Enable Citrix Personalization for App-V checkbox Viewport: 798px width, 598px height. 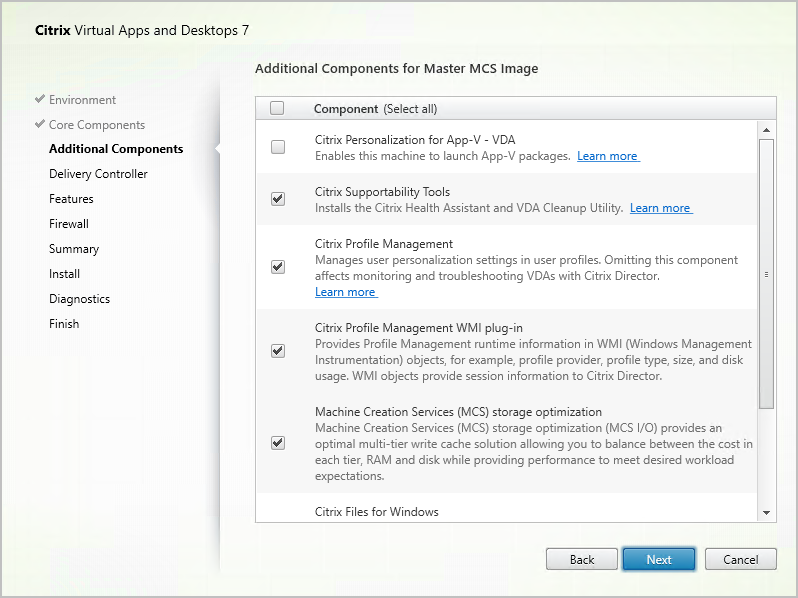(278, 147)
